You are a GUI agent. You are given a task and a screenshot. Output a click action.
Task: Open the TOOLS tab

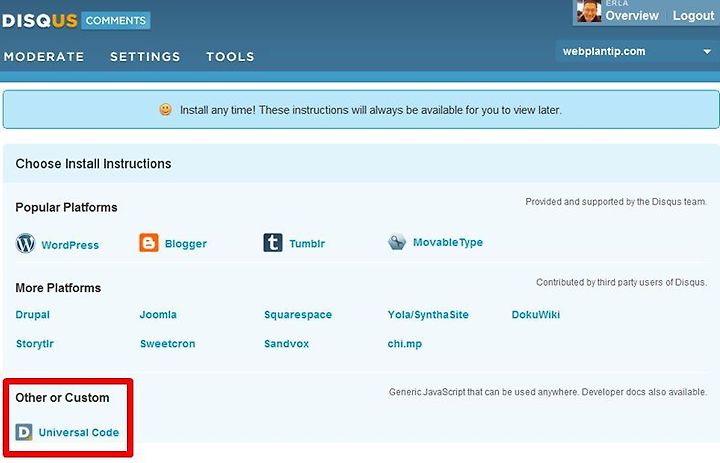tap(230, 56)
